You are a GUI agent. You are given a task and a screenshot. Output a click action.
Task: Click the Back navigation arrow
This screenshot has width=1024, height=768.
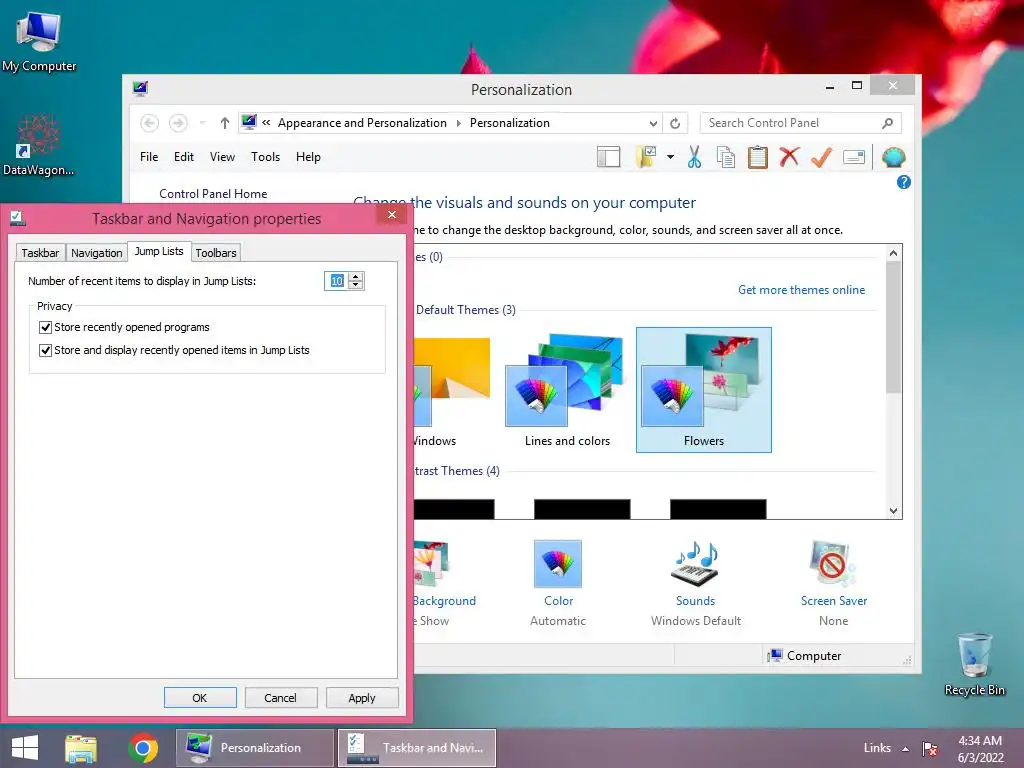click(150, 123)
